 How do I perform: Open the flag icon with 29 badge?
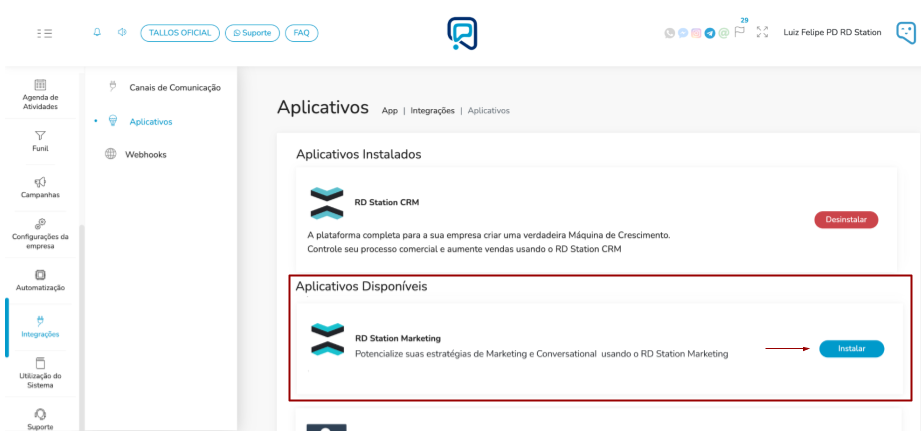(x=740, y=30)
